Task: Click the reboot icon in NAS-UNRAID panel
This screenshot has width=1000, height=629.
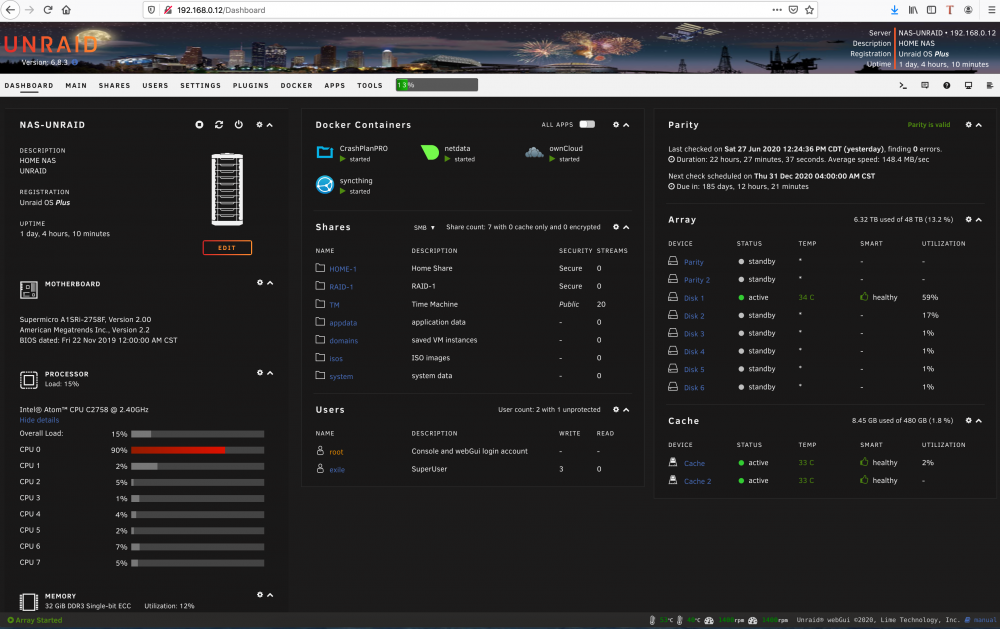Action: point(219,124)
